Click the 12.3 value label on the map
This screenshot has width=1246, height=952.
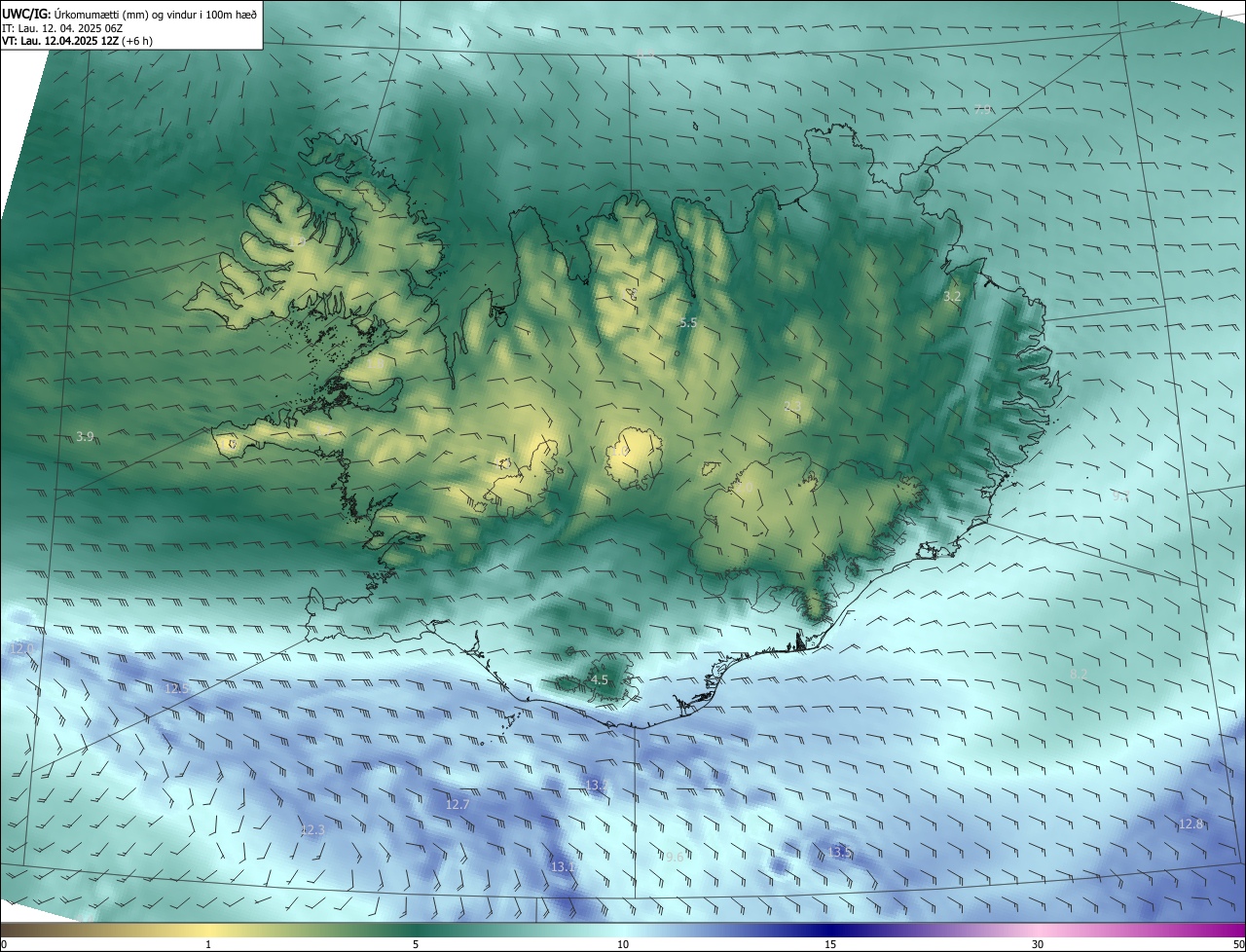coord(311,829)
